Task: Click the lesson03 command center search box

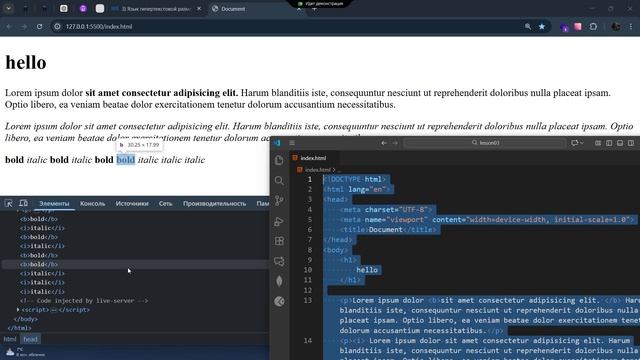Action: pyautogui.click(x=485, y=143)
